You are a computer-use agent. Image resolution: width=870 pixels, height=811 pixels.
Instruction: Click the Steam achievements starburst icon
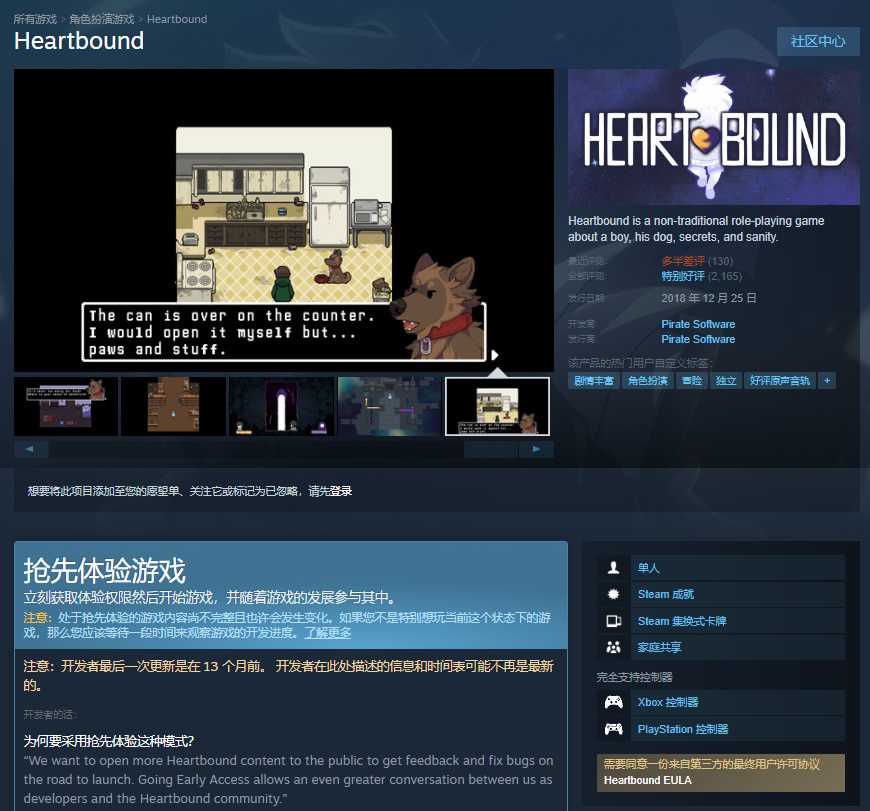point(613,594)
